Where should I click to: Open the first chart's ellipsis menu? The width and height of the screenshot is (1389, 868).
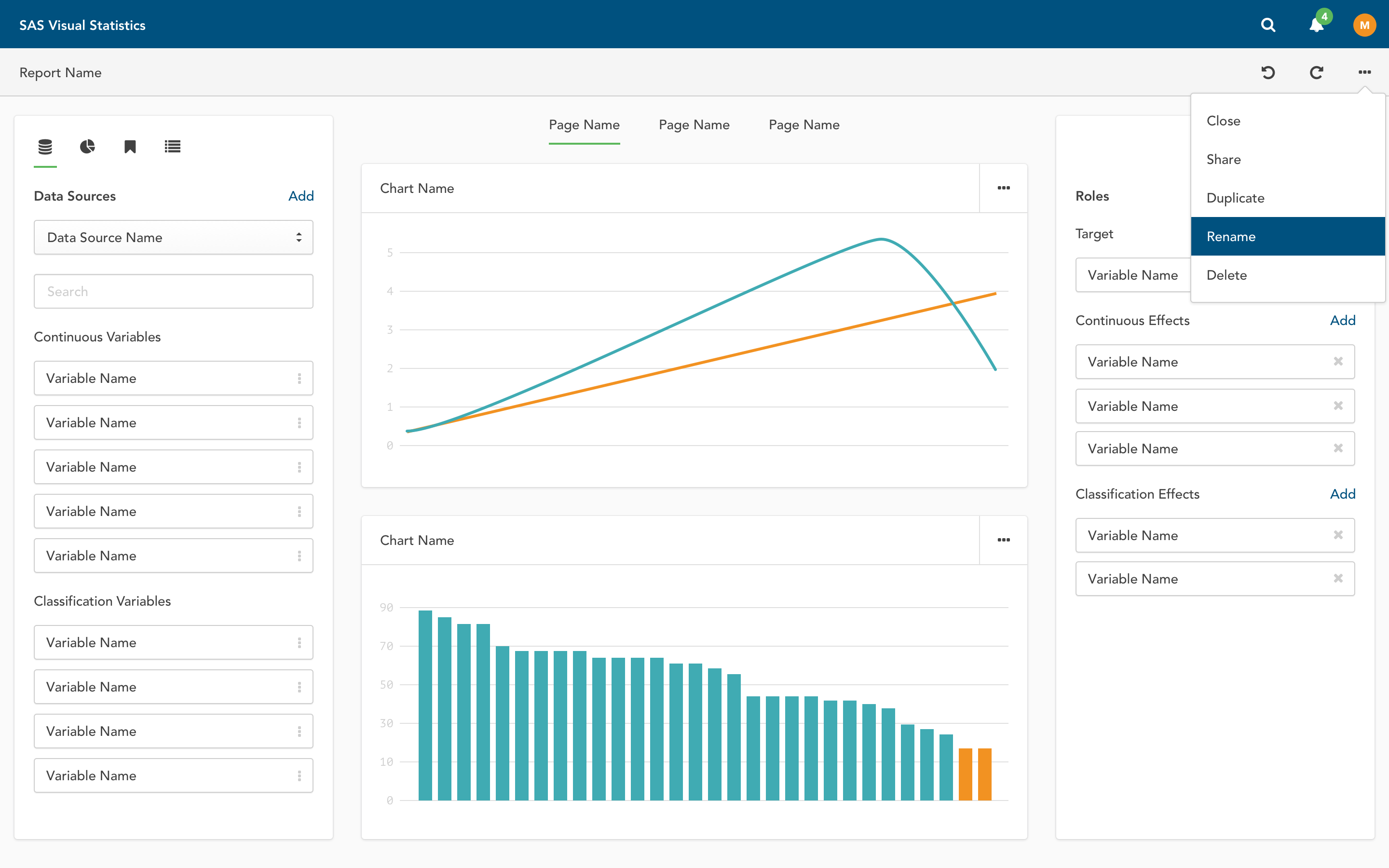point(1003,188)
